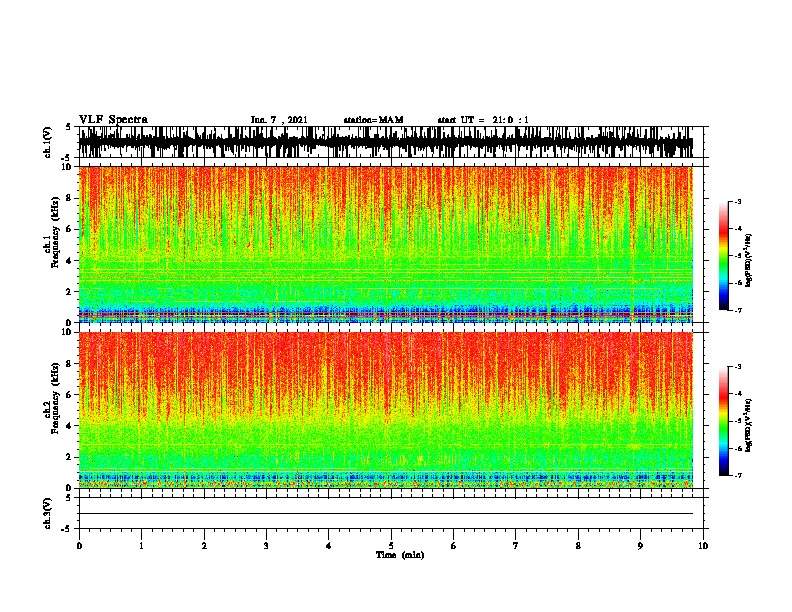Viewport: 792px width, 612px height.
Task: Click the ch.1(V) black waveform strip
Action: pos(386,142)
